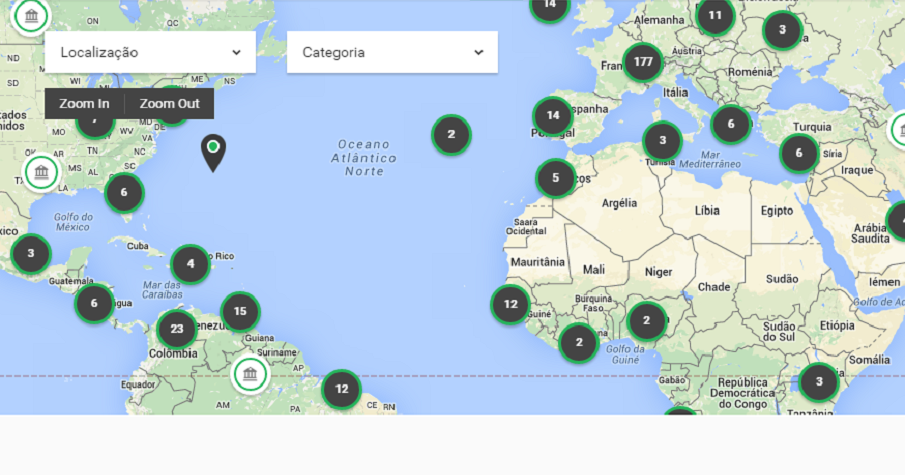This screenshot has height=475, width=905.
Task: Click the Roménia country label
Action: click(750, 72)
